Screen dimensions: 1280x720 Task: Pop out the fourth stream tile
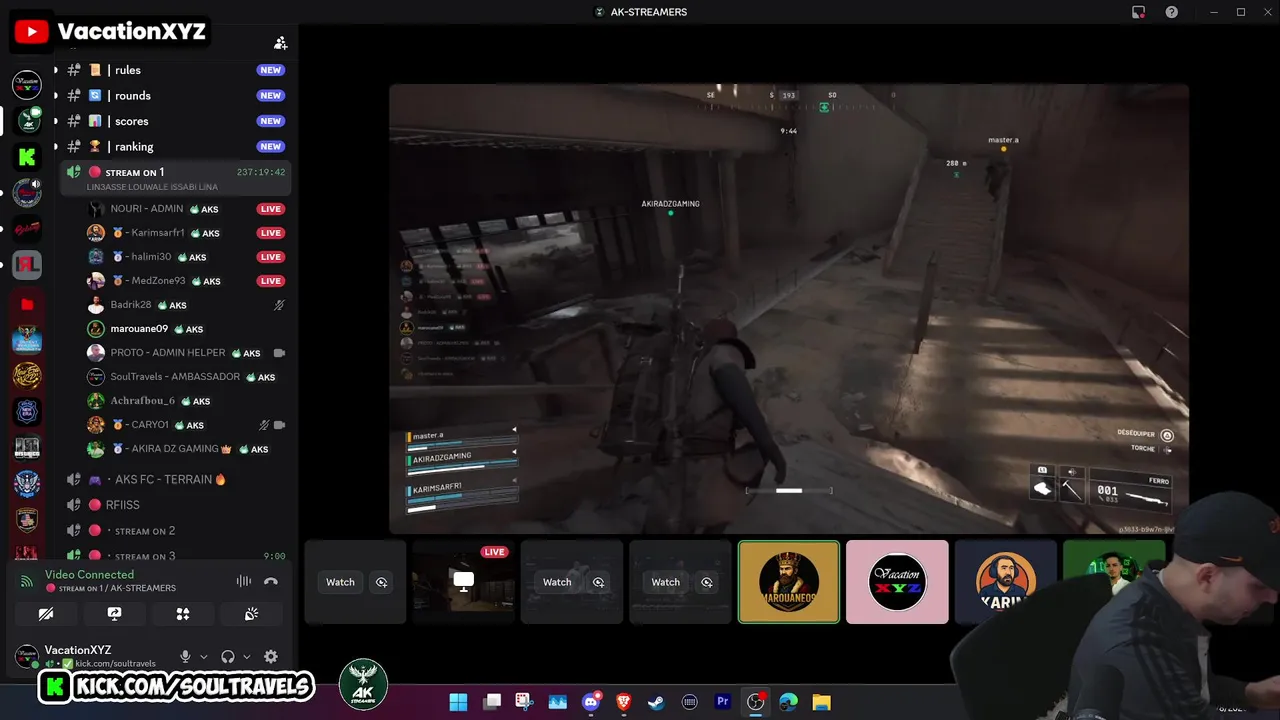point(707,582)
